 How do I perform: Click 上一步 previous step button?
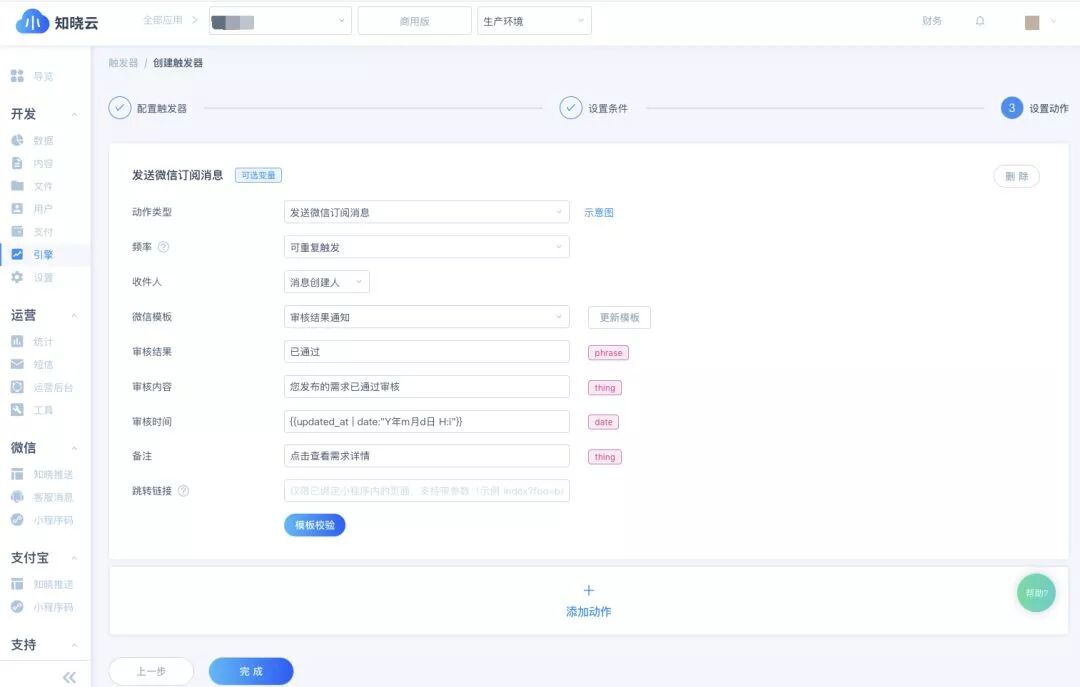coord(151,671)
